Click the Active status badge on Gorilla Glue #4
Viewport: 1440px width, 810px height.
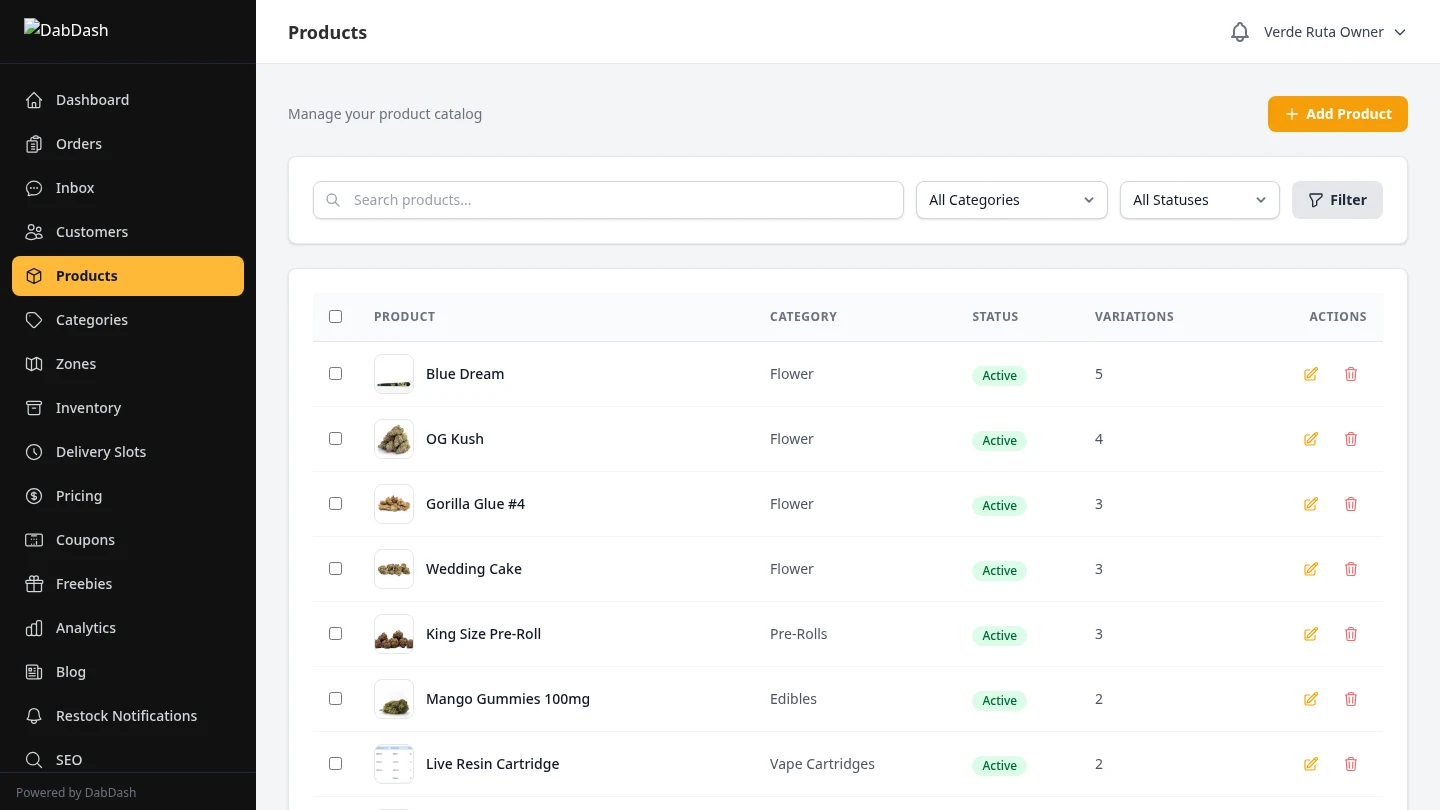(x=999, y=505)
